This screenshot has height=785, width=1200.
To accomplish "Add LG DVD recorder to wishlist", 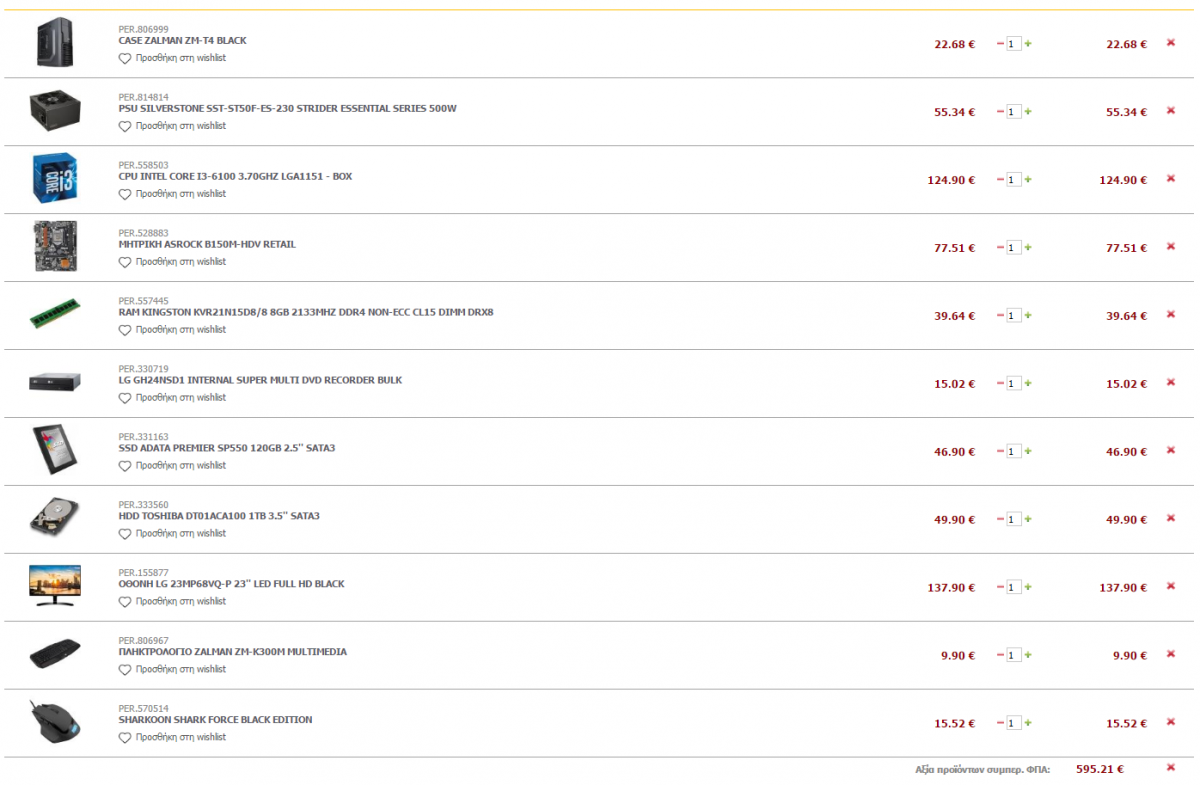I will point(172,398).
